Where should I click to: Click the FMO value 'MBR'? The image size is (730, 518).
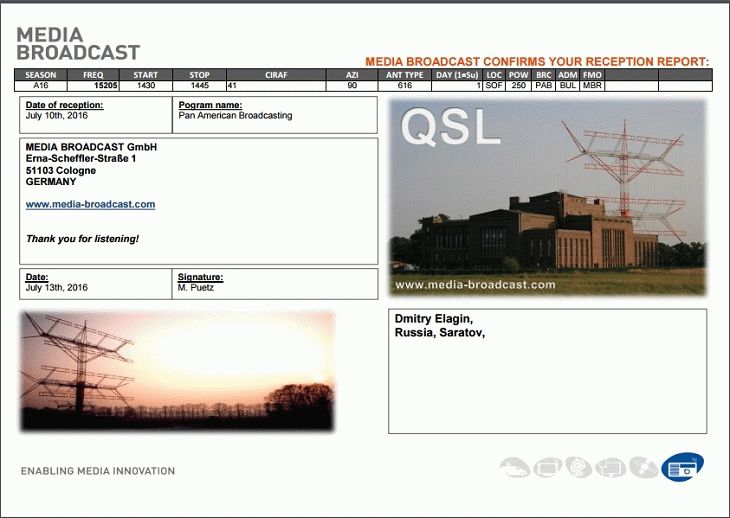click(592, 86)
